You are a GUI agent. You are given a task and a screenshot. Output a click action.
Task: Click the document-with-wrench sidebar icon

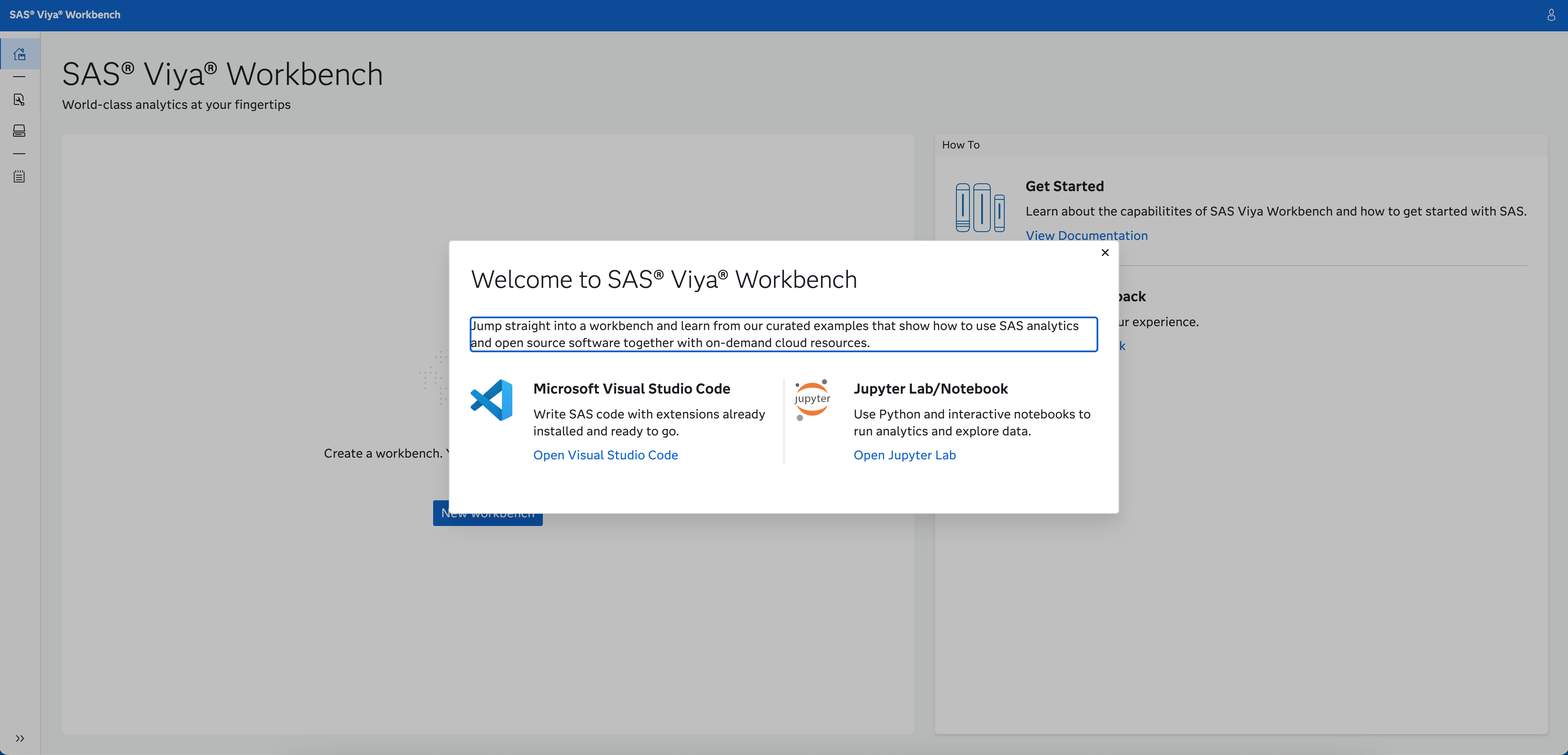[20, 100]
